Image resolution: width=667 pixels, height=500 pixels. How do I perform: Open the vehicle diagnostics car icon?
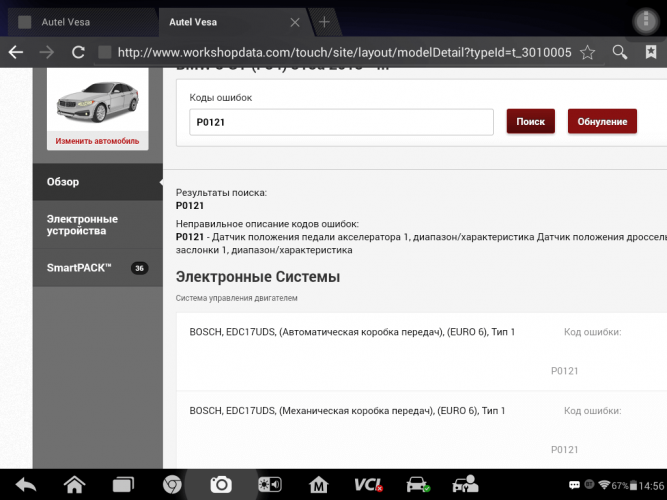(418, 485)
